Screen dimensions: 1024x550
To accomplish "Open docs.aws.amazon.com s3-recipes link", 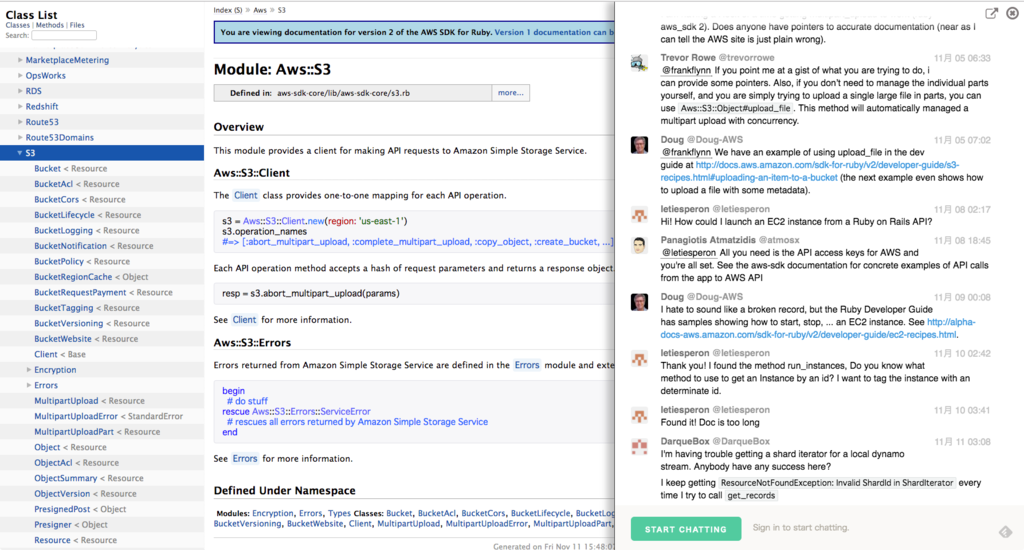I will click(x=810, y=171).
